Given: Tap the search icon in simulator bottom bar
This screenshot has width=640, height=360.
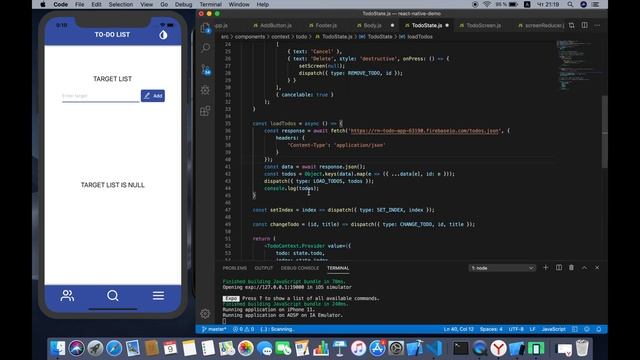Looking at the screenshot, I should point(113,296).
